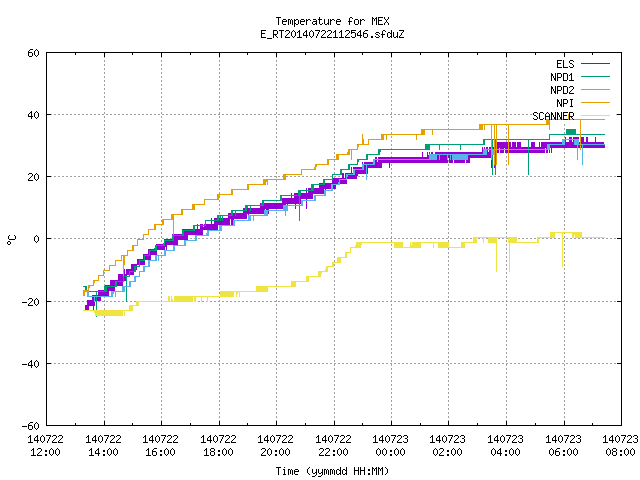640x480 pixels.
Task: Click the y-axis value -20
Action: [x=31, y=302]
